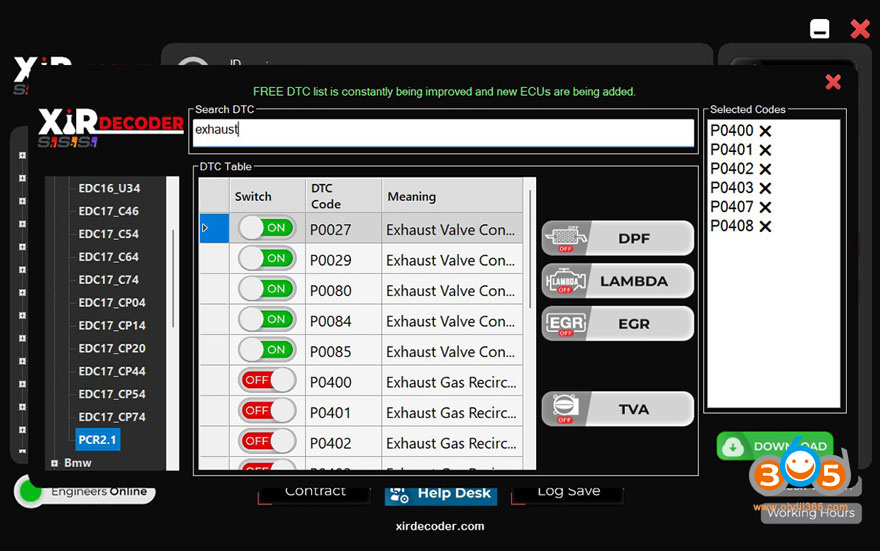Click the Working Hours button
This screenshot has width=880, height=551.
coord(811,512)
